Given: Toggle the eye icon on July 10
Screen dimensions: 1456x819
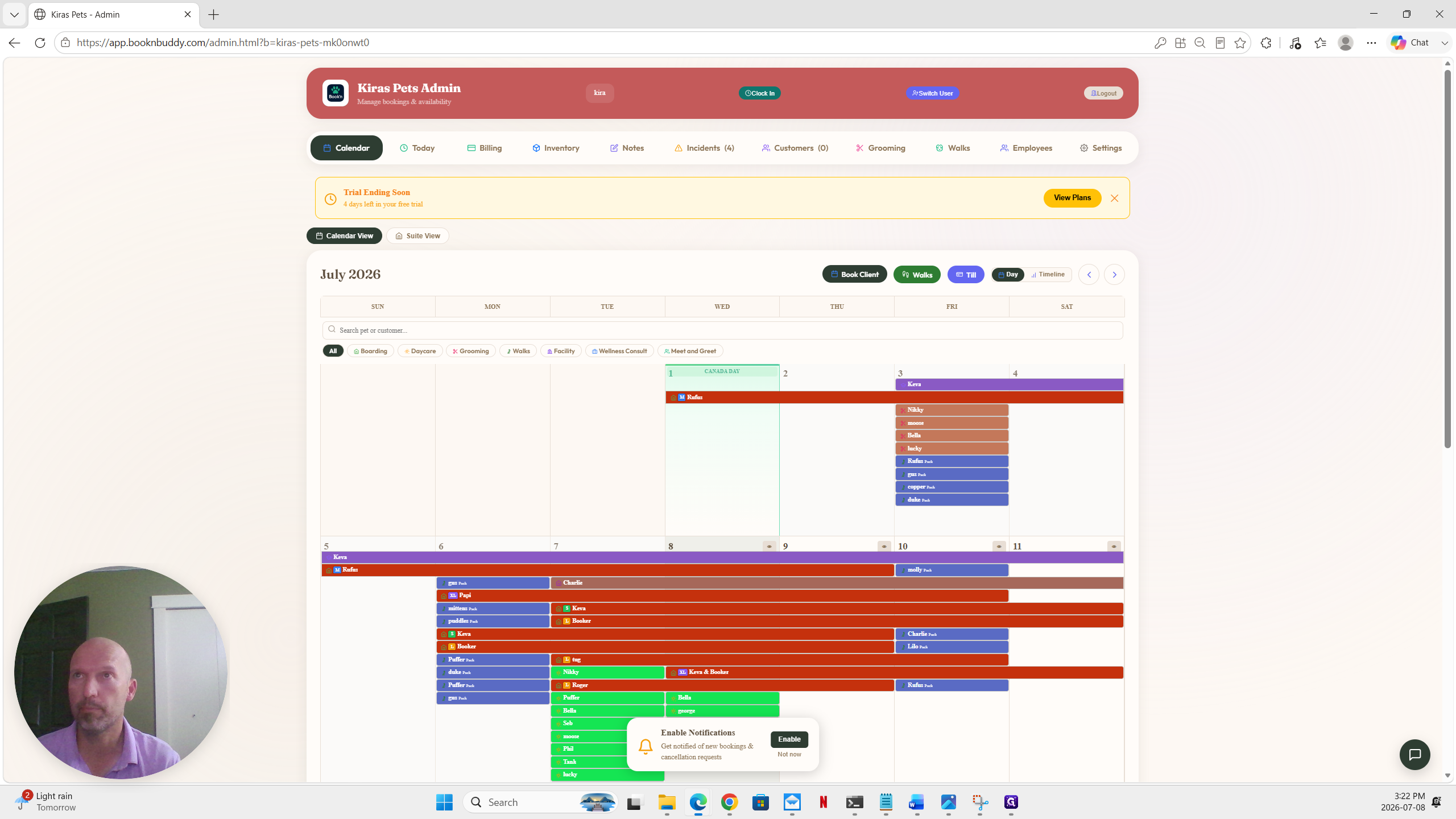Looking at the screenshot, I should pos(999,547).
